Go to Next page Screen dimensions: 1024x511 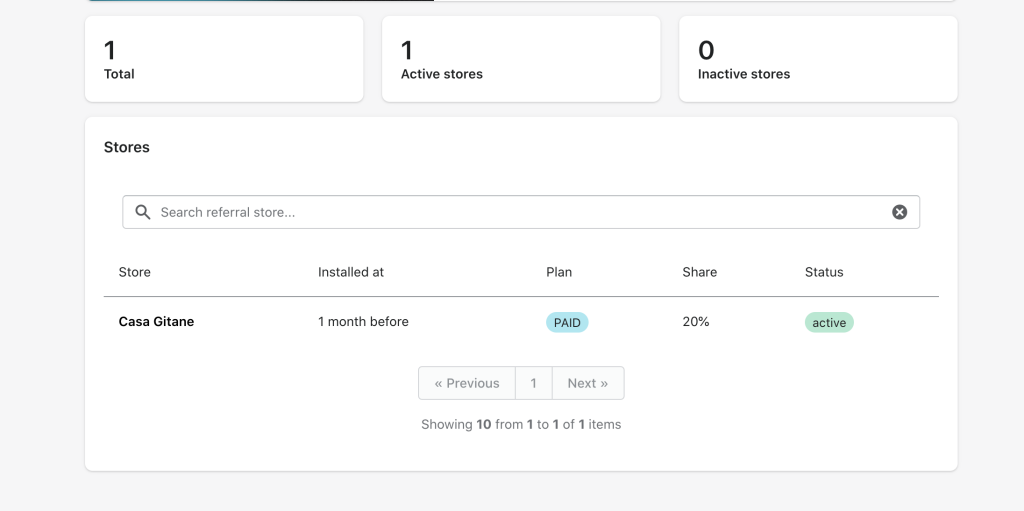coord(588,383)
